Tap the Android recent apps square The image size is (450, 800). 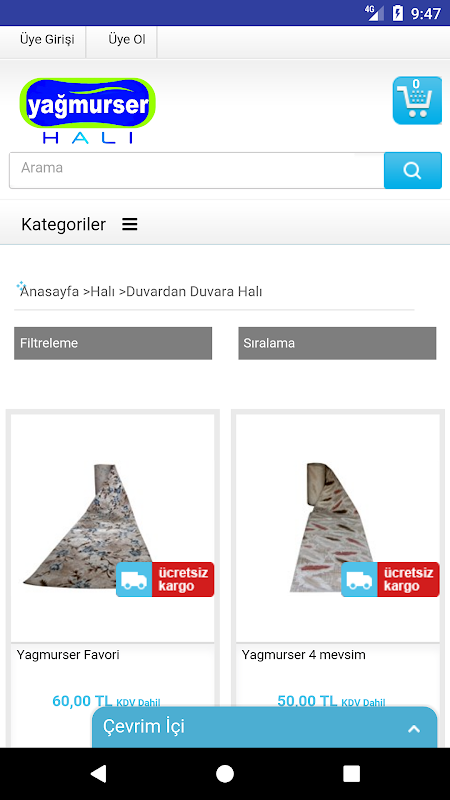click(x=352, y=773)
